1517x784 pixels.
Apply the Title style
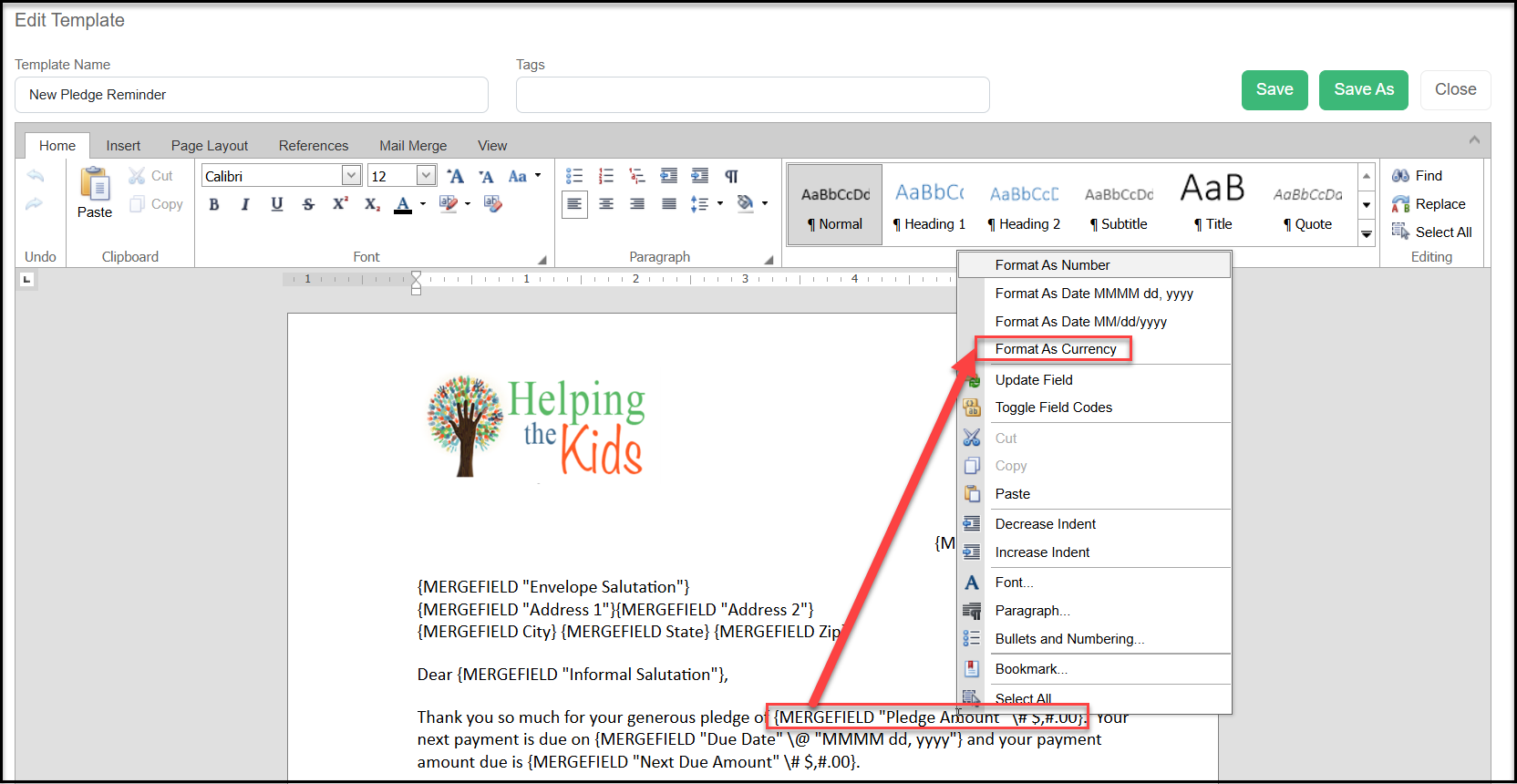tap(1213, 205)
